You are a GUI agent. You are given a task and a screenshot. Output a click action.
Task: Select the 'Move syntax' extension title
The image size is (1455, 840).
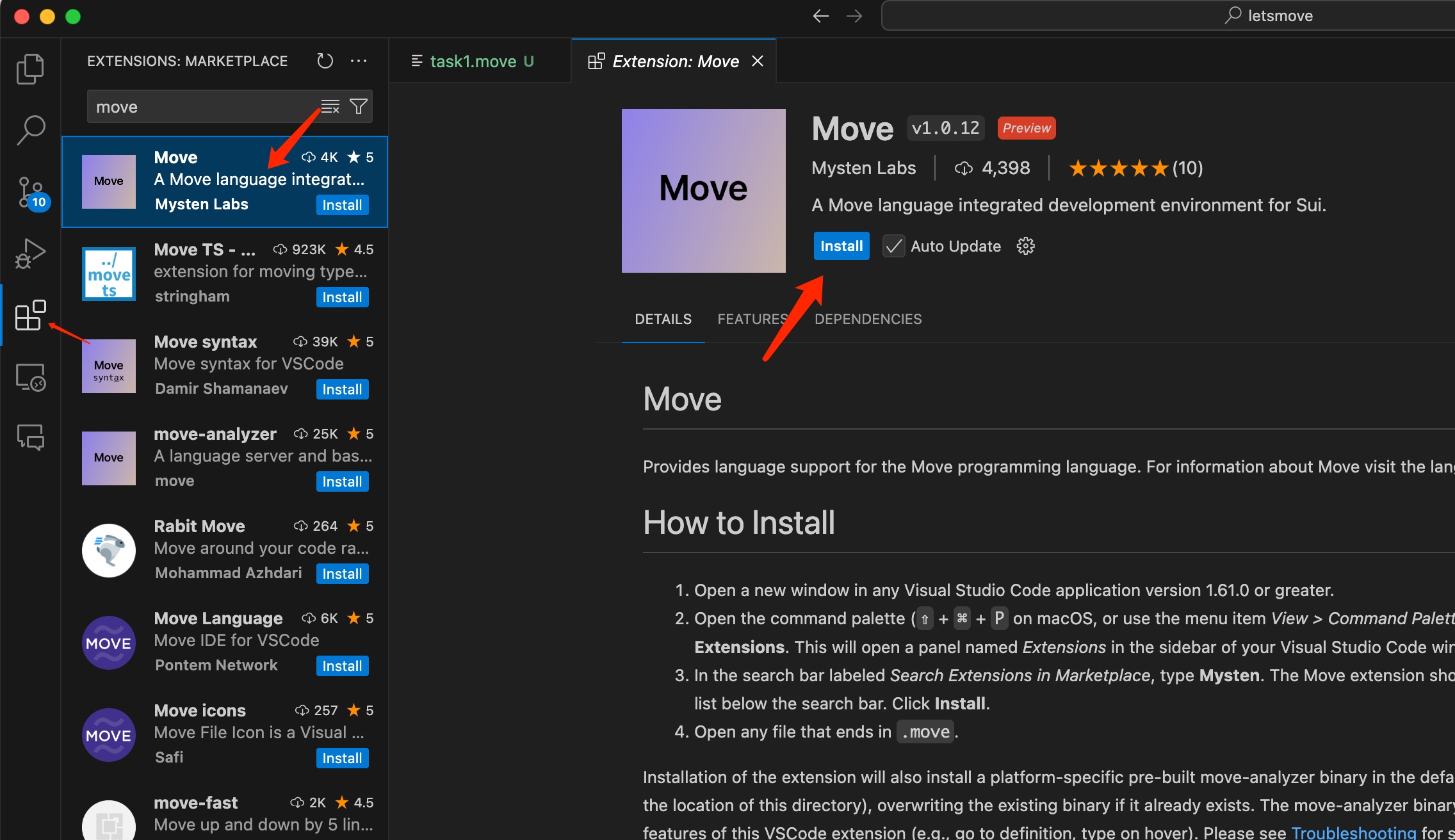point(206,342)
